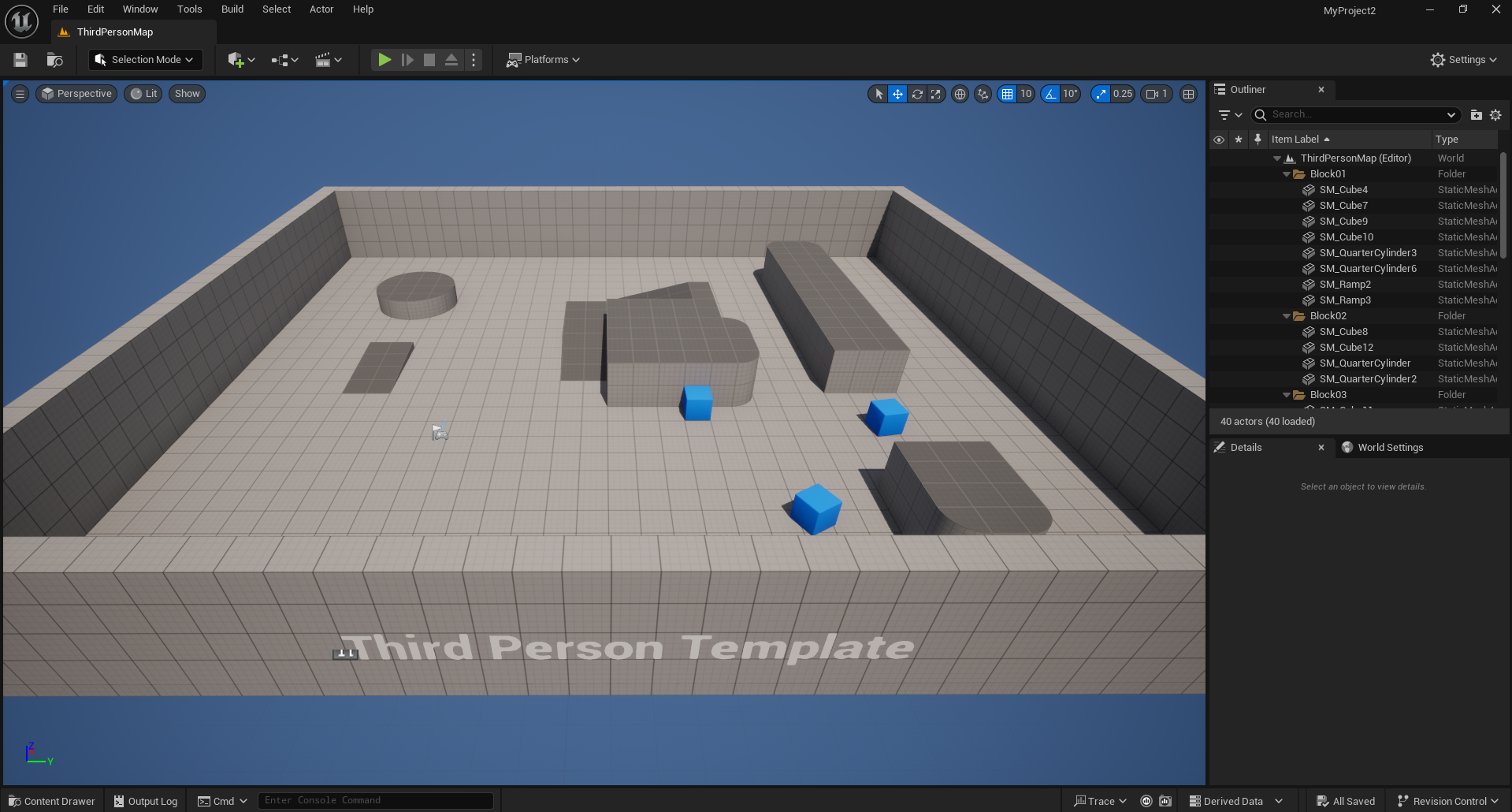The width and height of the screenshot is (1512, 812).
Task: Collapse the Block03 folder
Action: click(1287, 395)
